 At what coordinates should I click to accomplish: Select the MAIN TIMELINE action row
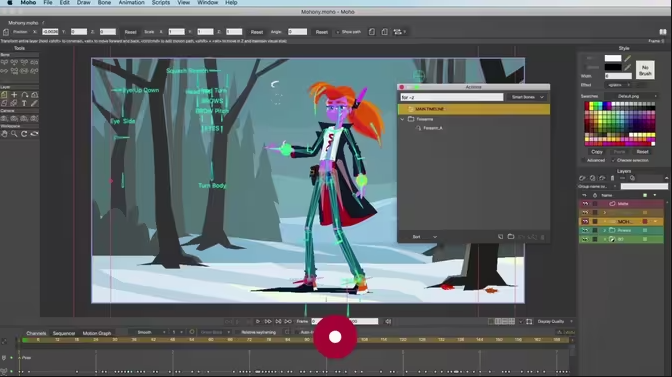coord(474,109)
